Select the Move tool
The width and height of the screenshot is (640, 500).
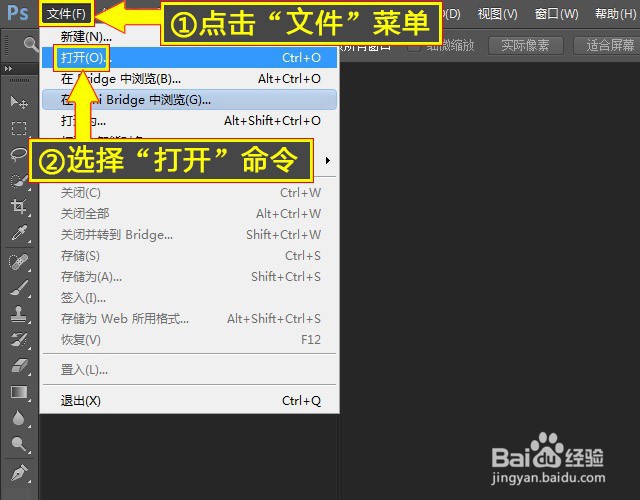pos(19,102)
